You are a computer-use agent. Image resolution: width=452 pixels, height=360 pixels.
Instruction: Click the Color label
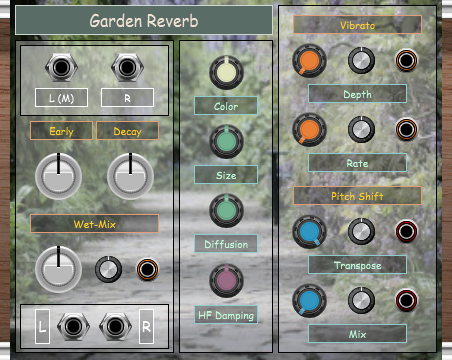[226, 106]
